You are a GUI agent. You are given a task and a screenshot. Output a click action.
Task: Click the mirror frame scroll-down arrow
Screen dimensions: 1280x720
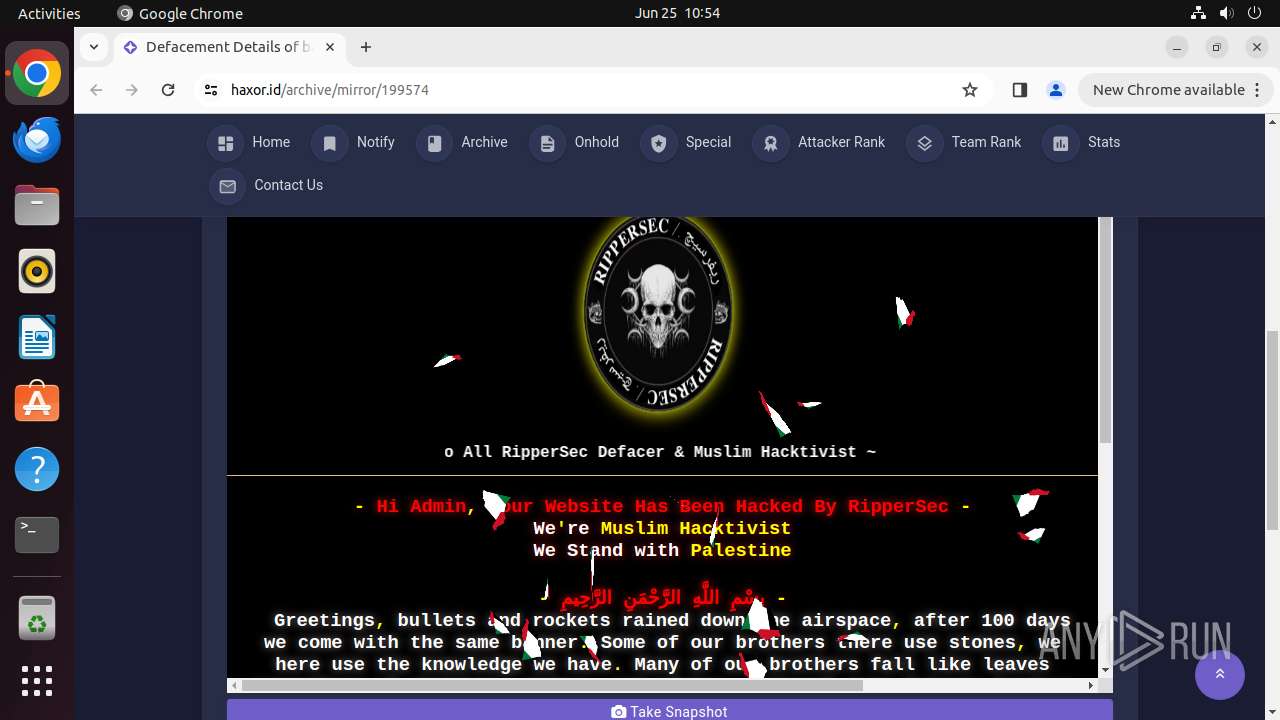(1105, 670)
